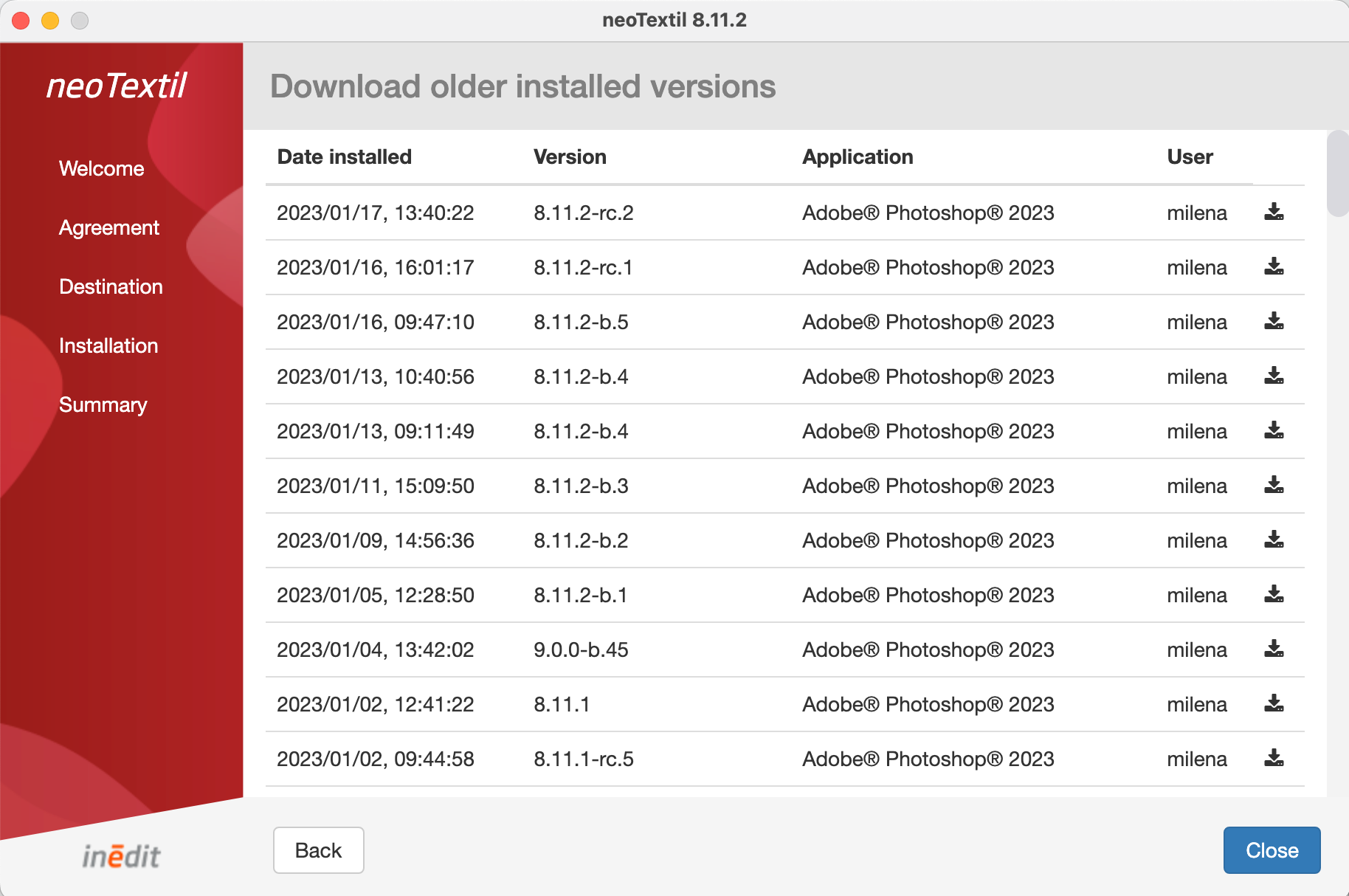Screen dimensions: 1349x896
Task: Download version 8.11.2-b.5 installer
Action: [x=1274, y=322]
